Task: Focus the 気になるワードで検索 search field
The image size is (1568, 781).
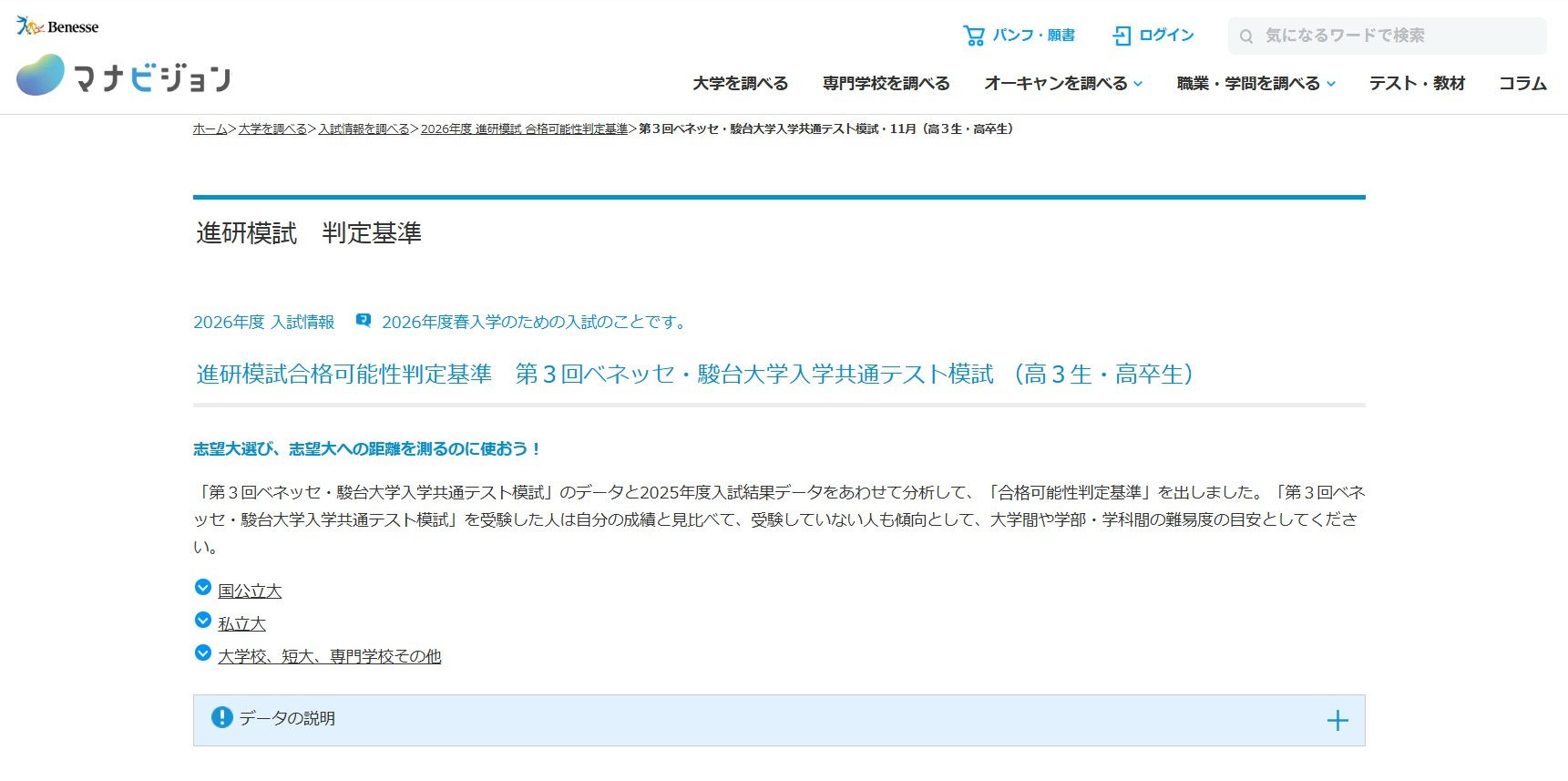Action: pyautogui.click(x=1387, y=36)
